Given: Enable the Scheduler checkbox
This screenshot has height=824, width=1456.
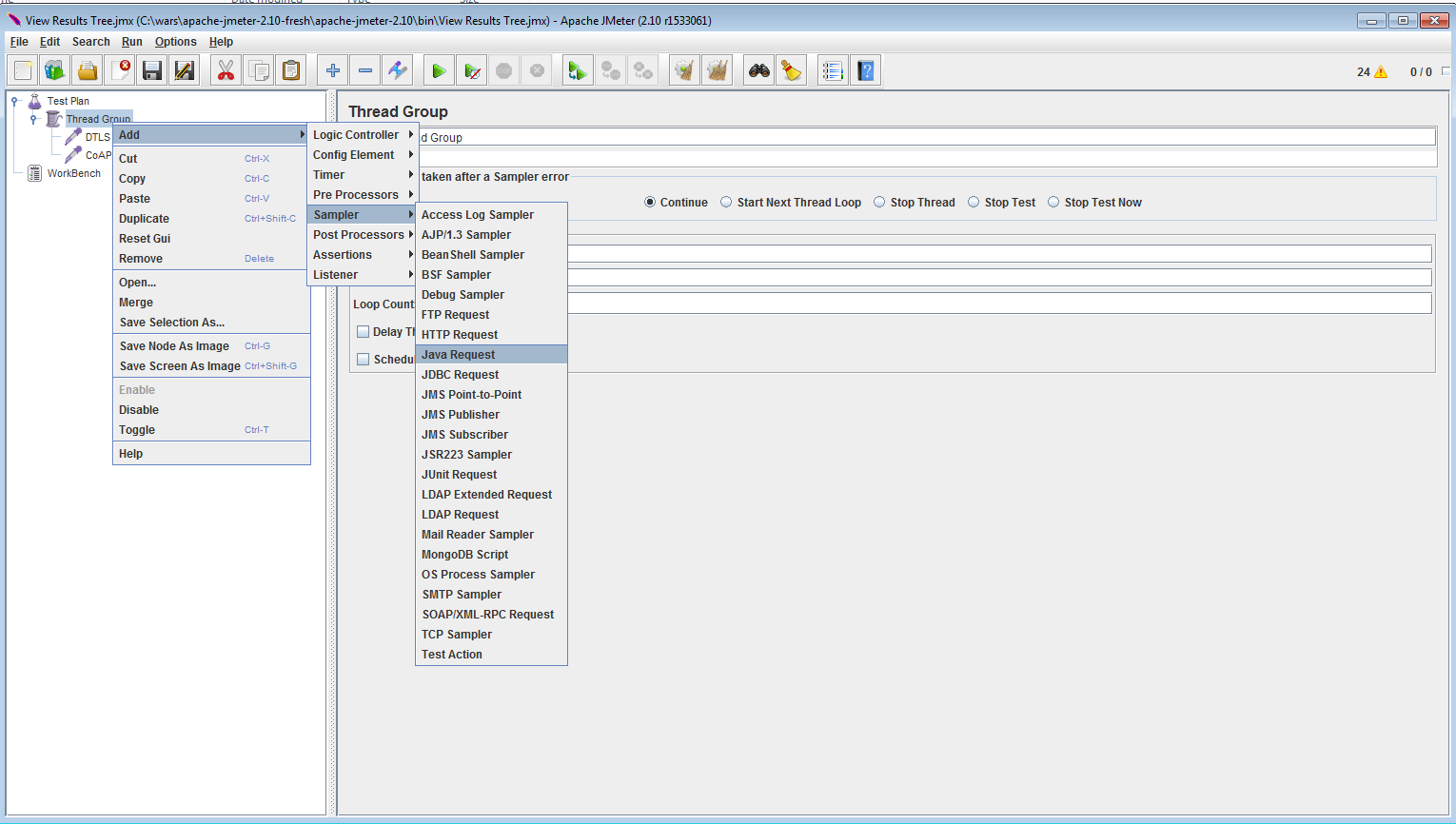Looking at the screenshot, I should point(363,360).
